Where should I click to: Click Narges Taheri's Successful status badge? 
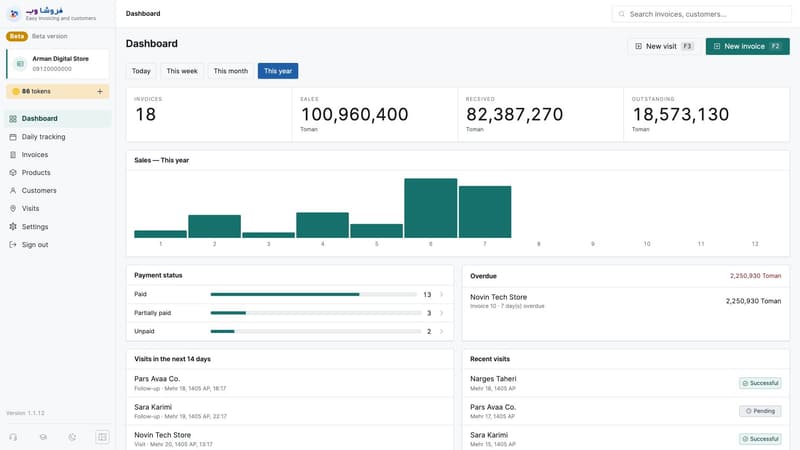[760, 383]
